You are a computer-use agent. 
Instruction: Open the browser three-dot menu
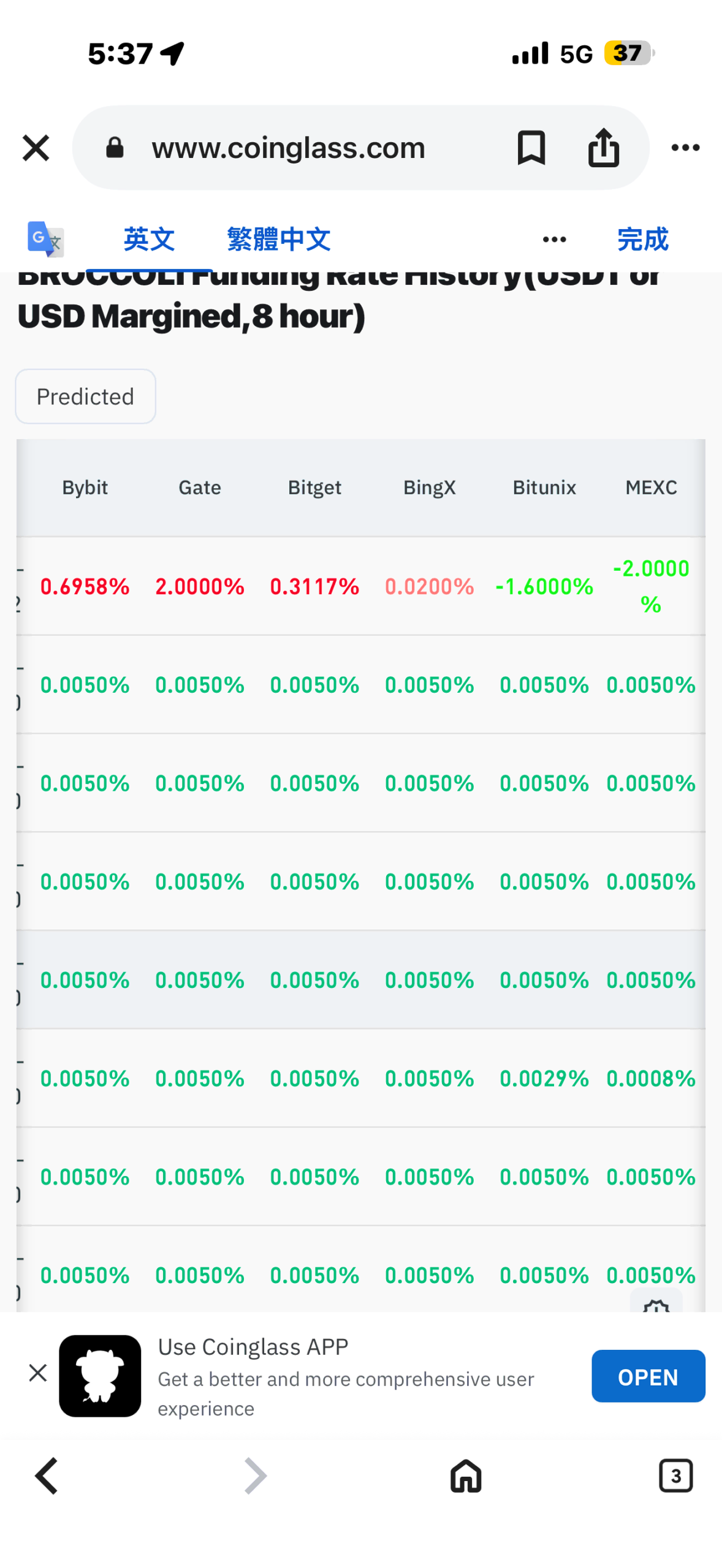(x=685, y=148)
